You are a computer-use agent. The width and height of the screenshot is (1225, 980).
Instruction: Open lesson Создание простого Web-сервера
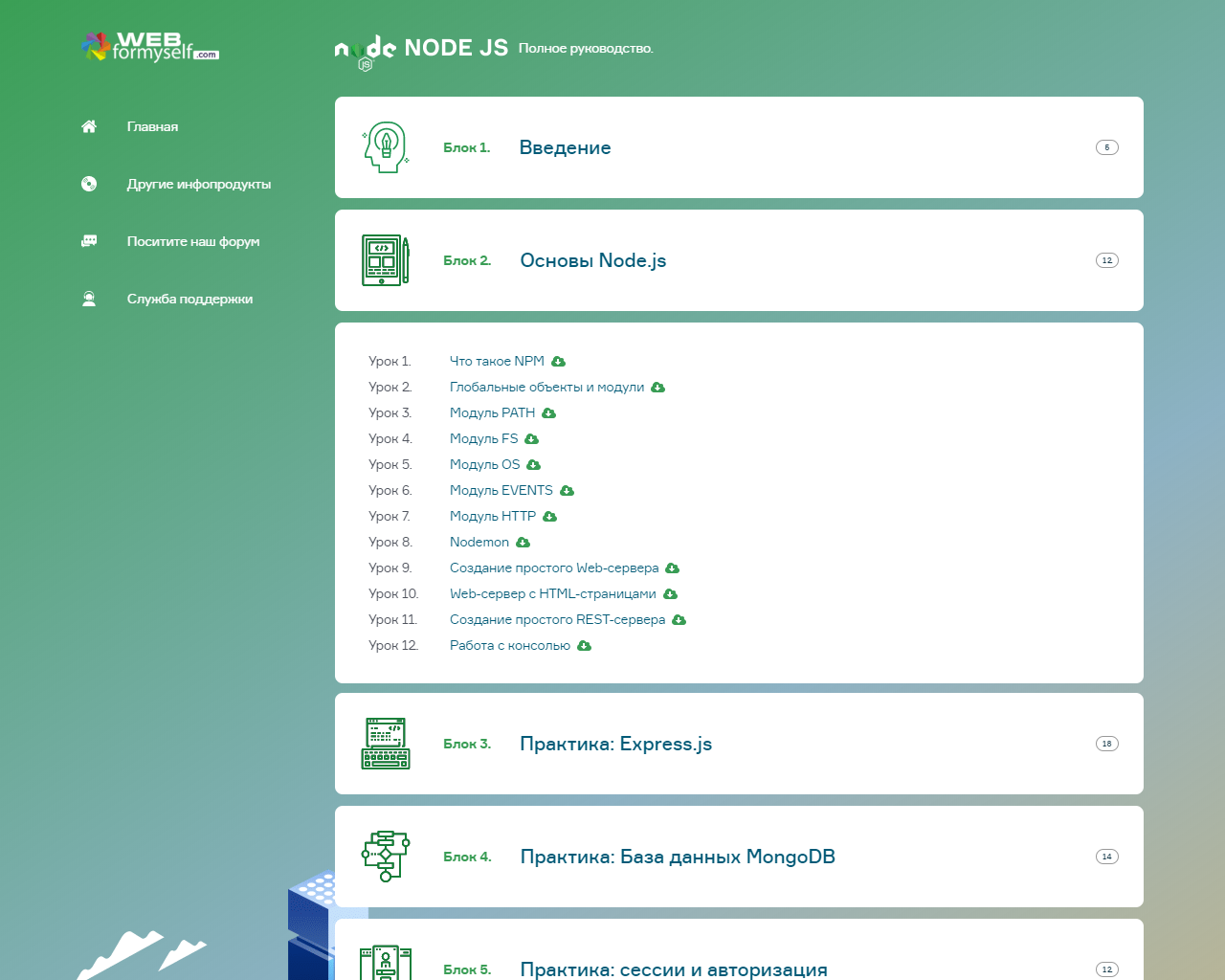pyautogui.click(x=554, y=568)
